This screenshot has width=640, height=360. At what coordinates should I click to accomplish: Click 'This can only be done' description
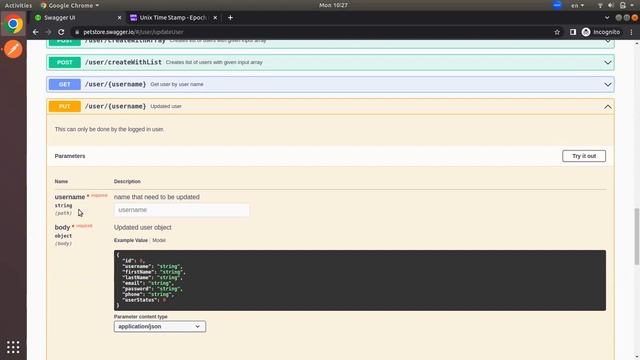[109, 129]
